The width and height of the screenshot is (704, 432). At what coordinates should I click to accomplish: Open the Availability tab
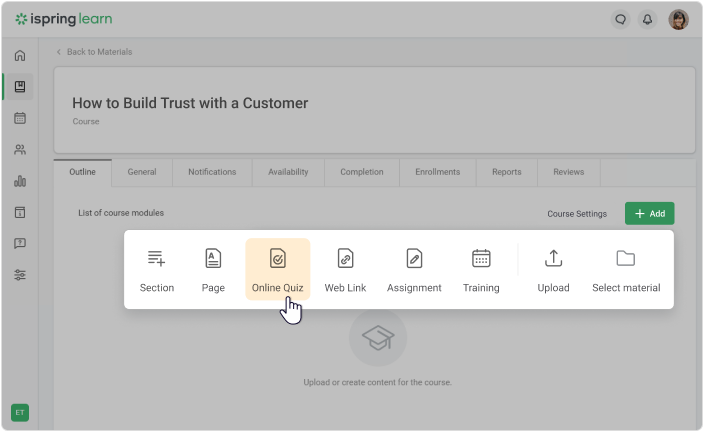[x=288, y=172]
